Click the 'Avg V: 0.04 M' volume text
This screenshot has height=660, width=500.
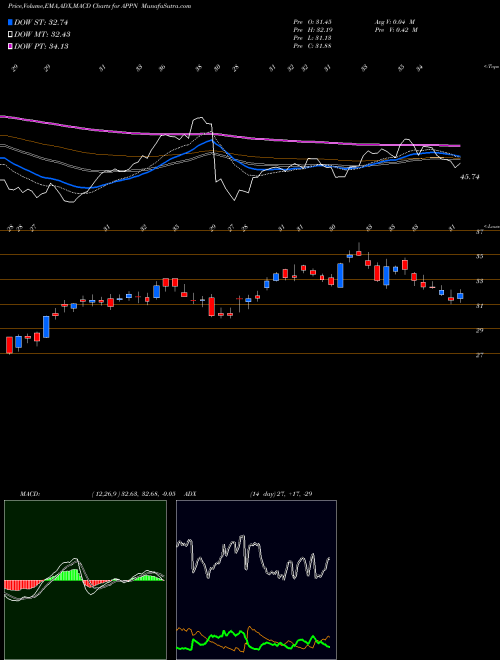tap(395, 22)
